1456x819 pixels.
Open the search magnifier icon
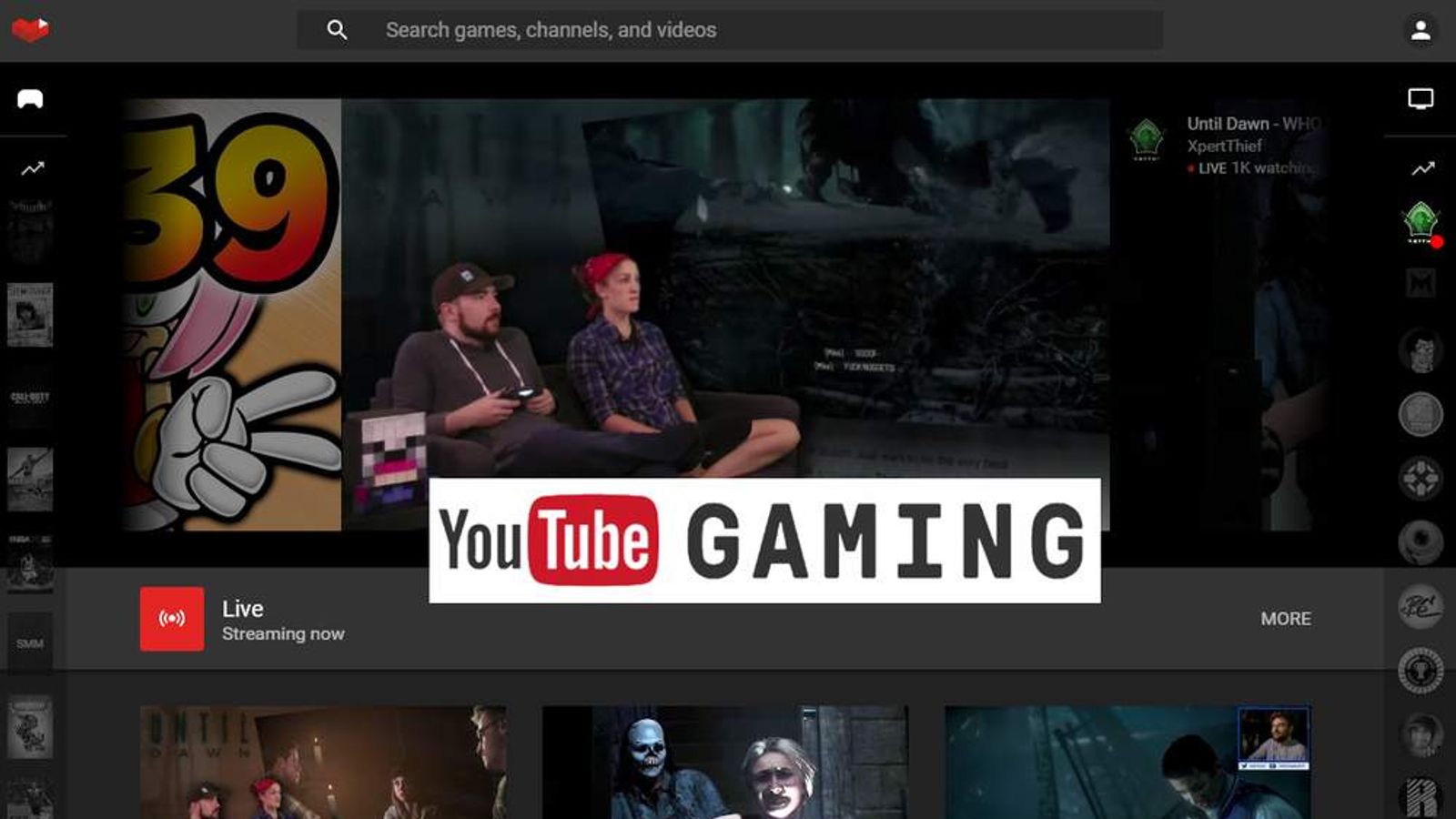[338, 29]
